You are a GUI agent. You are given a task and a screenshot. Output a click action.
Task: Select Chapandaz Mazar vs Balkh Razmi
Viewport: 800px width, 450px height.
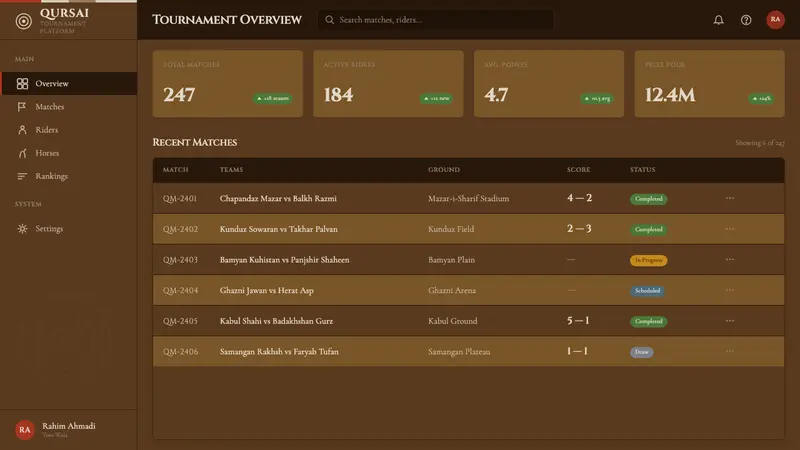coord(278,198)
